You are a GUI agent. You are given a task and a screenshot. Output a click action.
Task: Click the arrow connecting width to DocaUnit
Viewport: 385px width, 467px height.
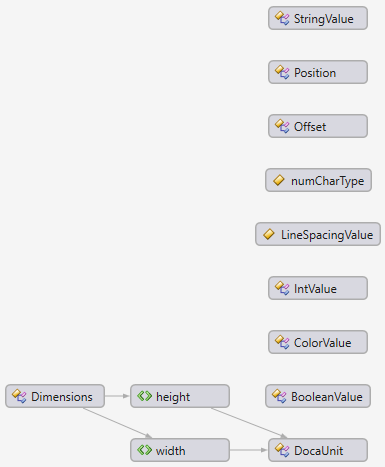pyautogui.click(x=249, y=450)
